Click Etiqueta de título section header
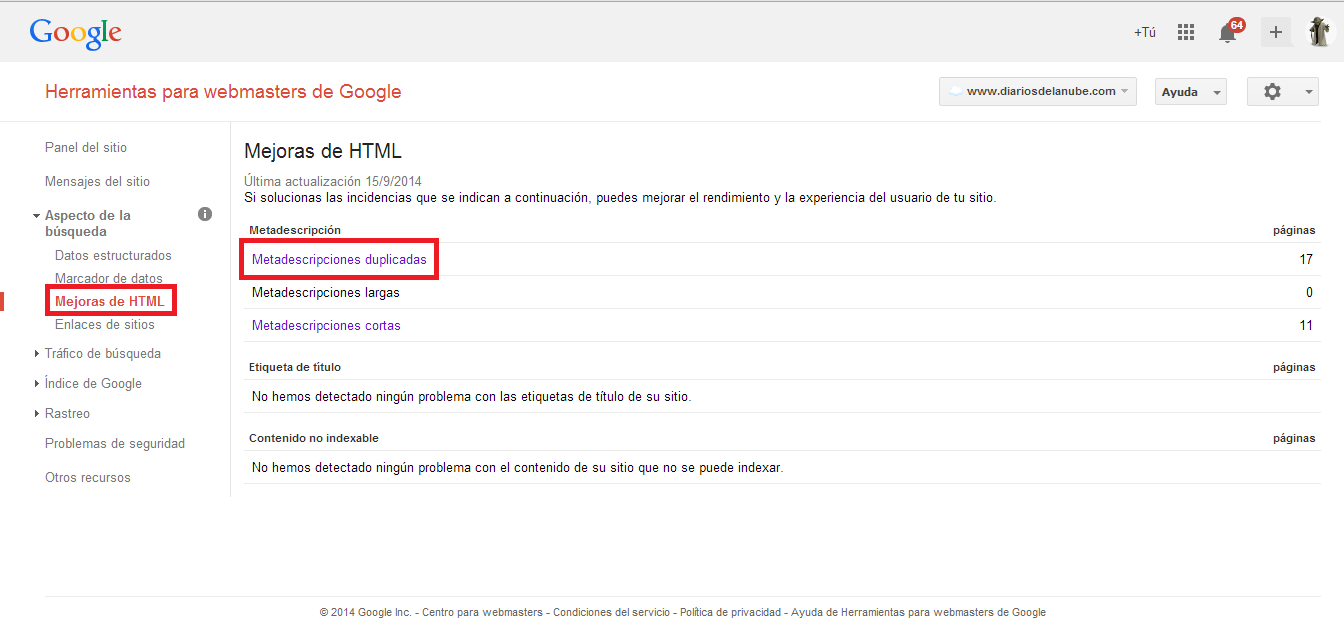 (x=295, y=367)
